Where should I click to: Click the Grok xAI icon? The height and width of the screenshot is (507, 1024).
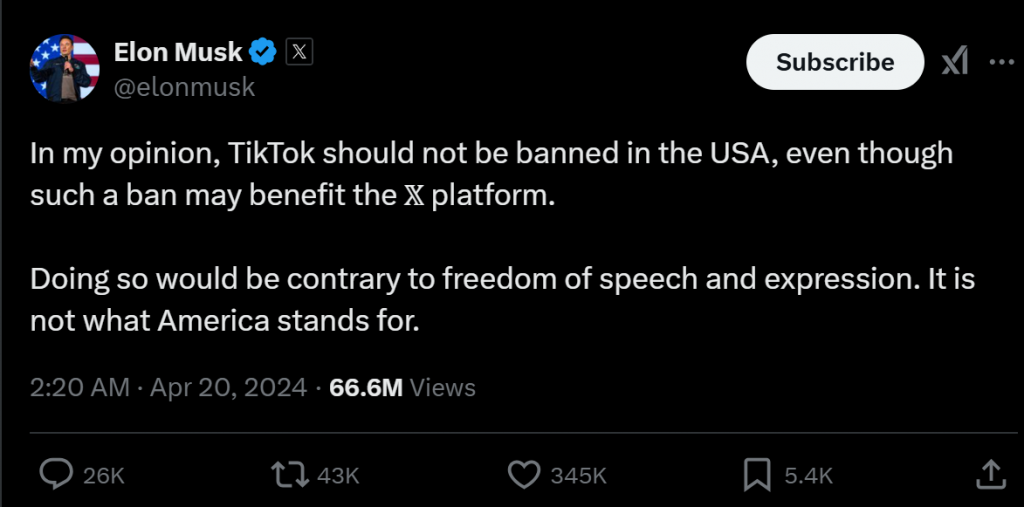[x=954, y=62]
